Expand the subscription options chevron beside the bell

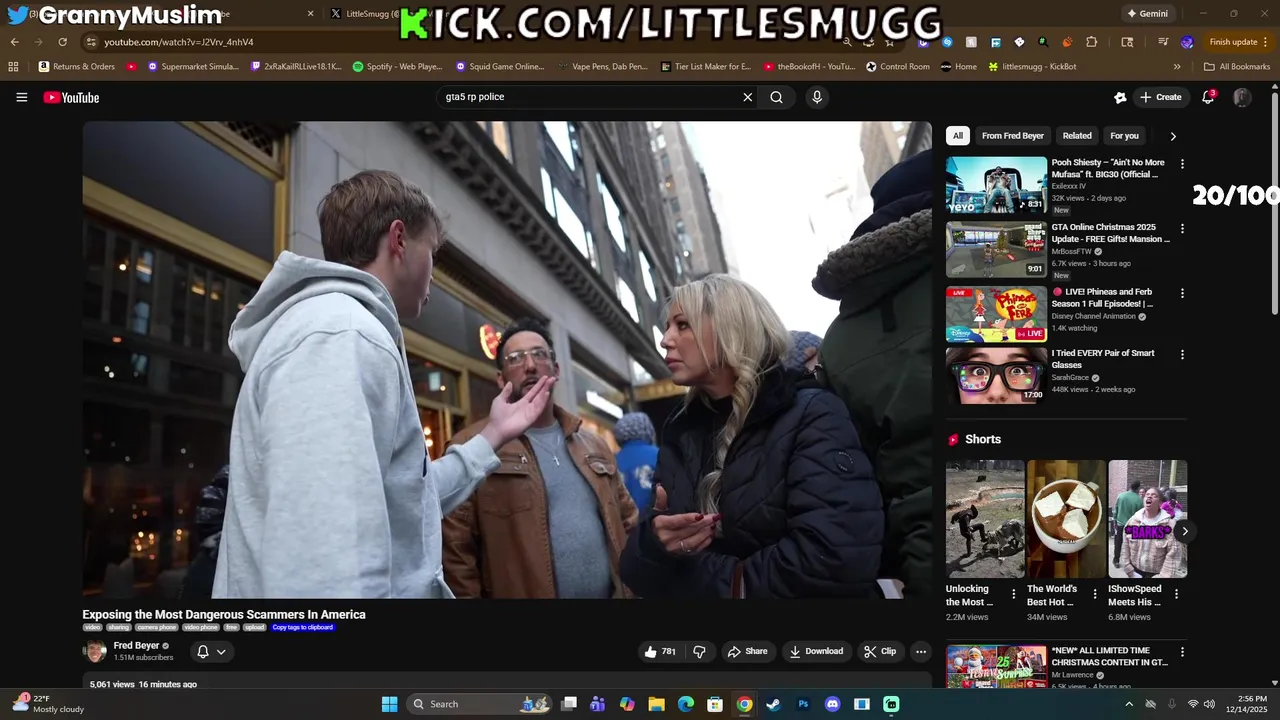221,652
